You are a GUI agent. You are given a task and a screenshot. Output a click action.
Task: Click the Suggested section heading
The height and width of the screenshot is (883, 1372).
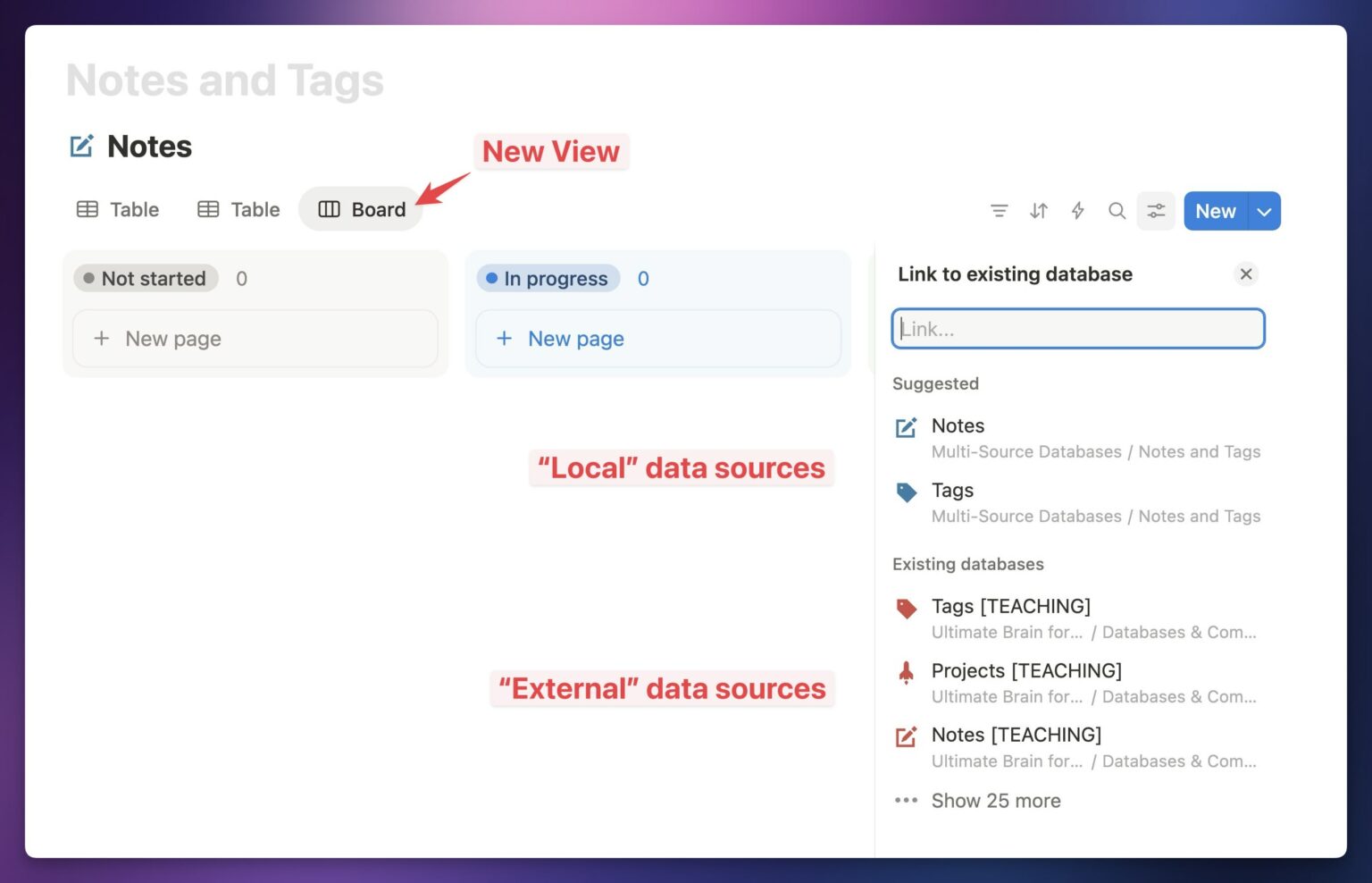935,383
